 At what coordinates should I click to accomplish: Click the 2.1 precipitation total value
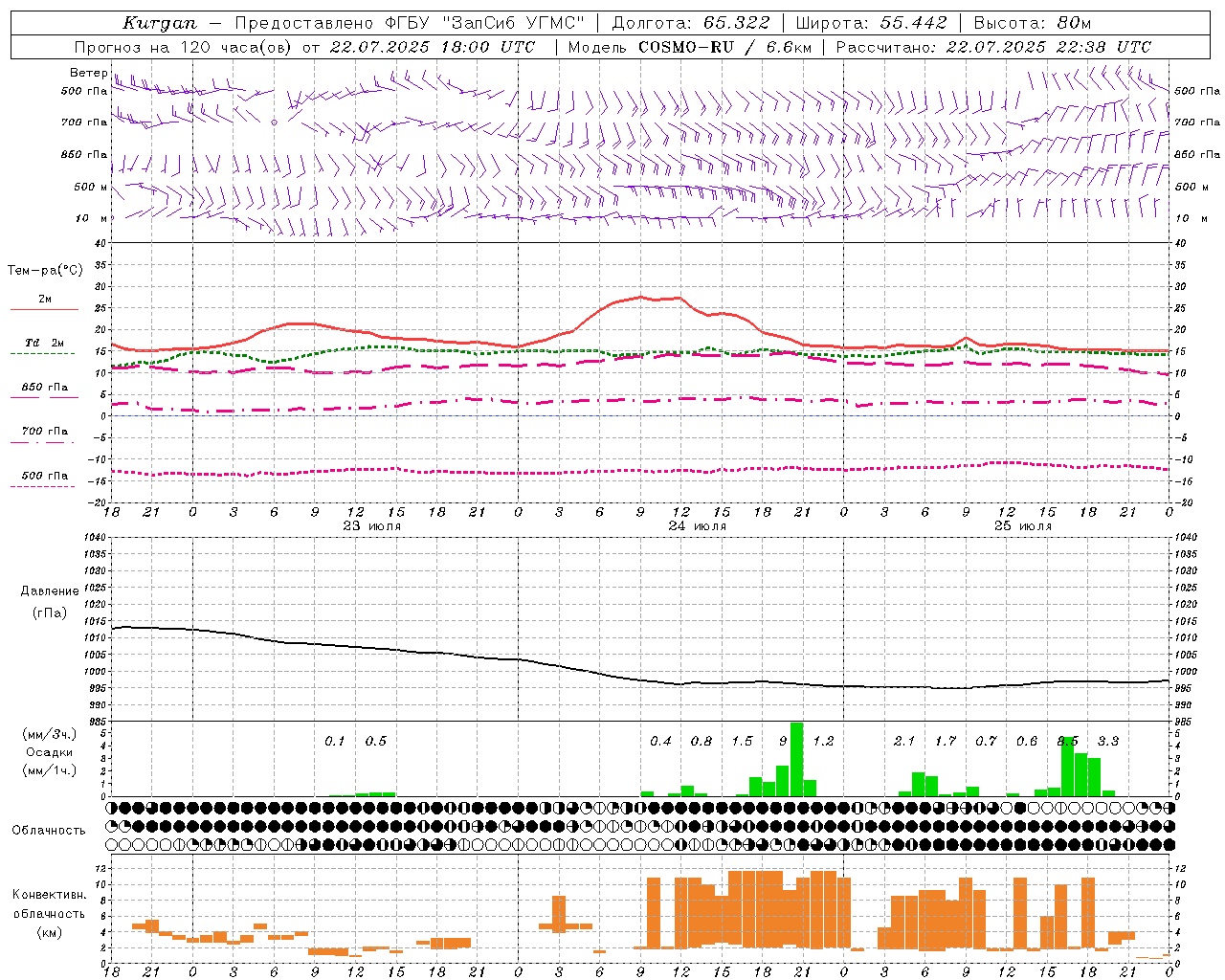point(904,741)
